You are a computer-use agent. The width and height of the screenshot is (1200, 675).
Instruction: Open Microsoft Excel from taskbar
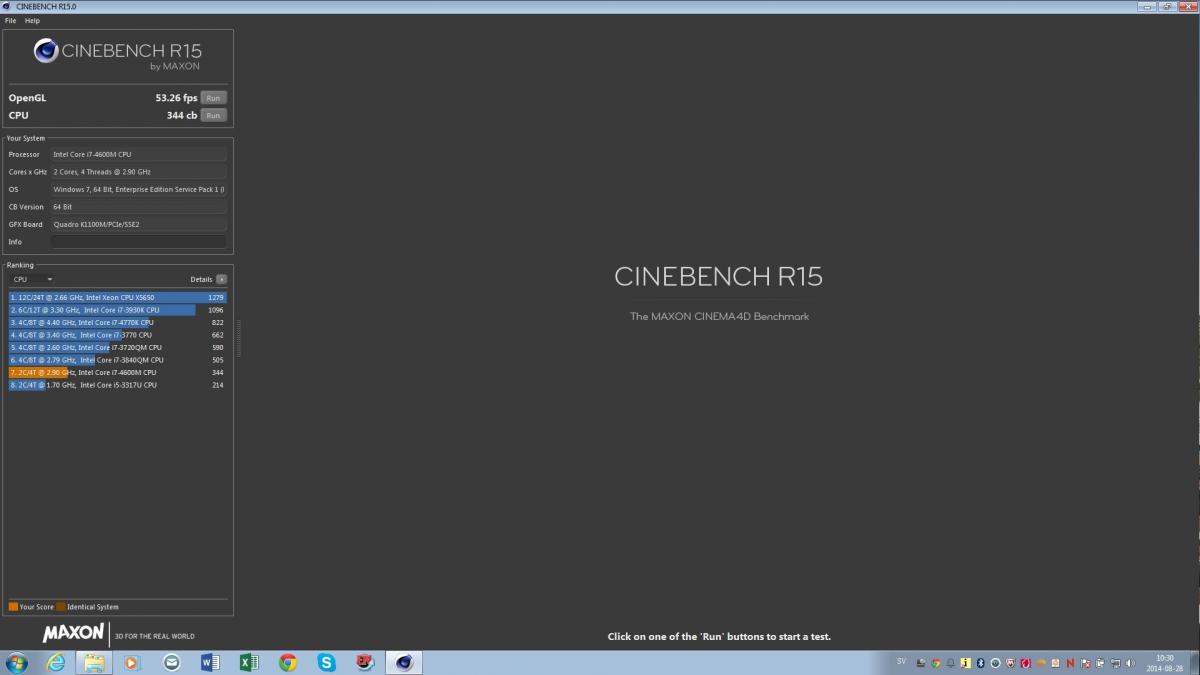[249, 662]
